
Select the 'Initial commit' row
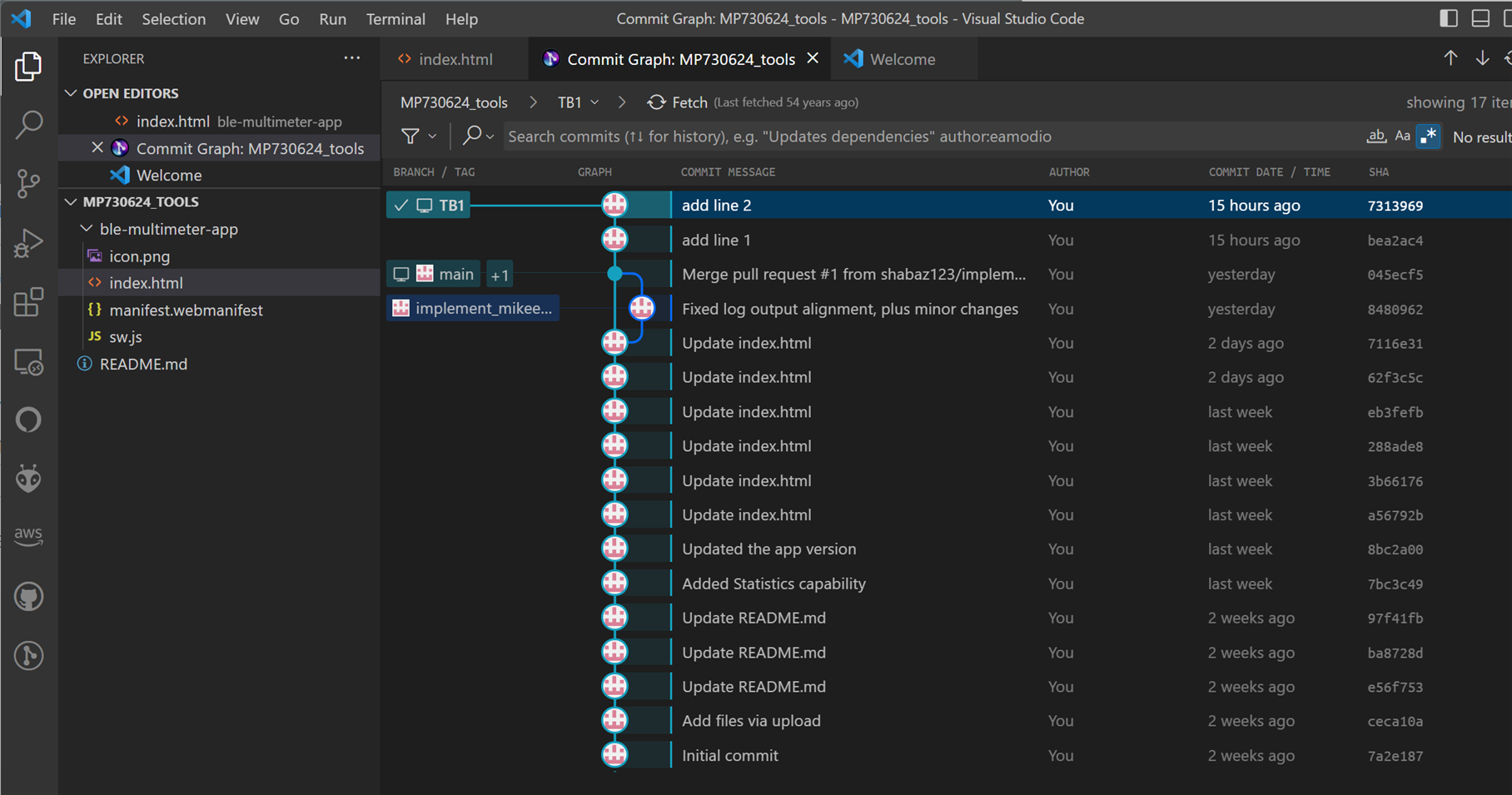949,755
